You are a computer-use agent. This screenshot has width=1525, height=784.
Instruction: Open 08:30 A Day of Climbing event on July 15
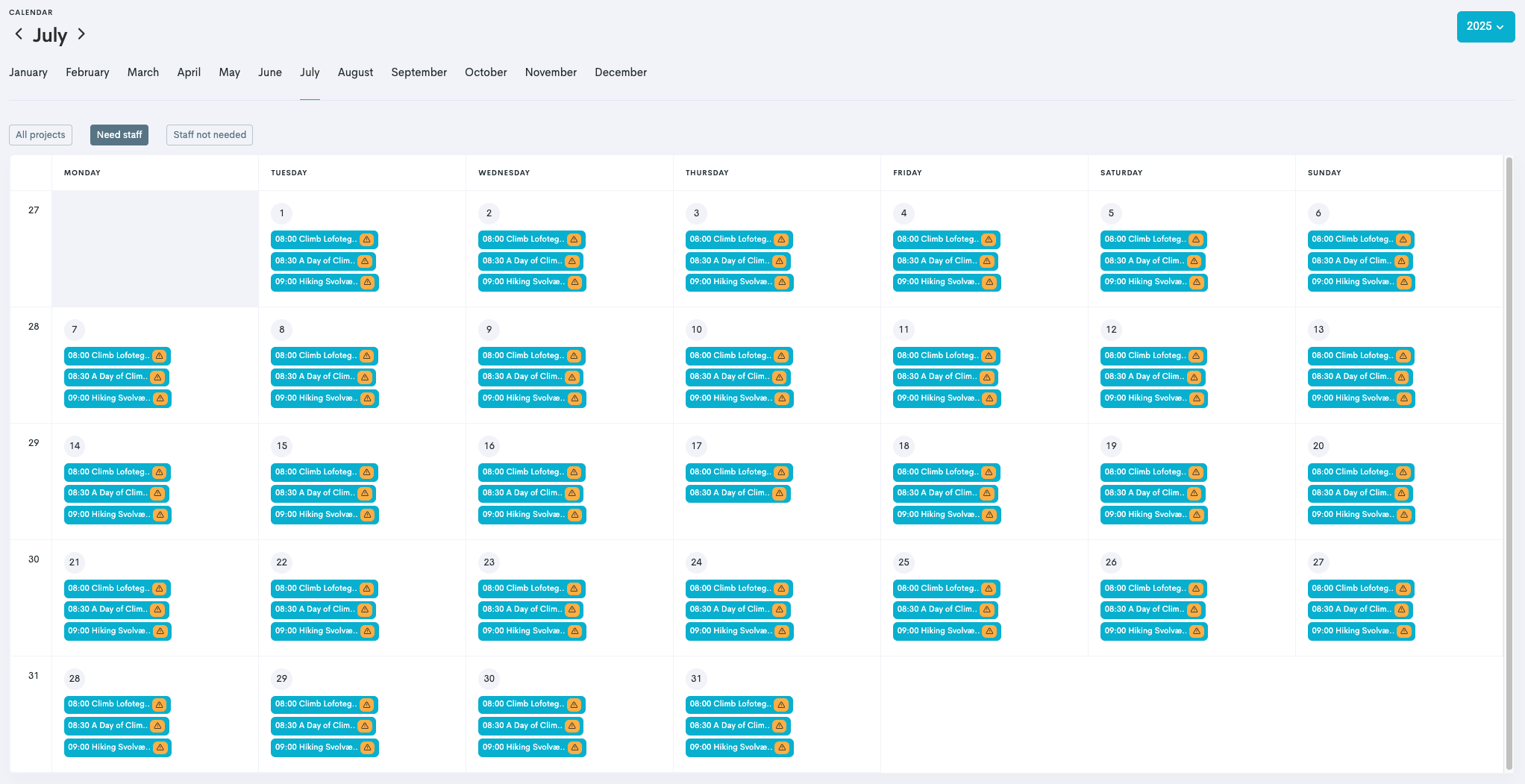[323, 494]
